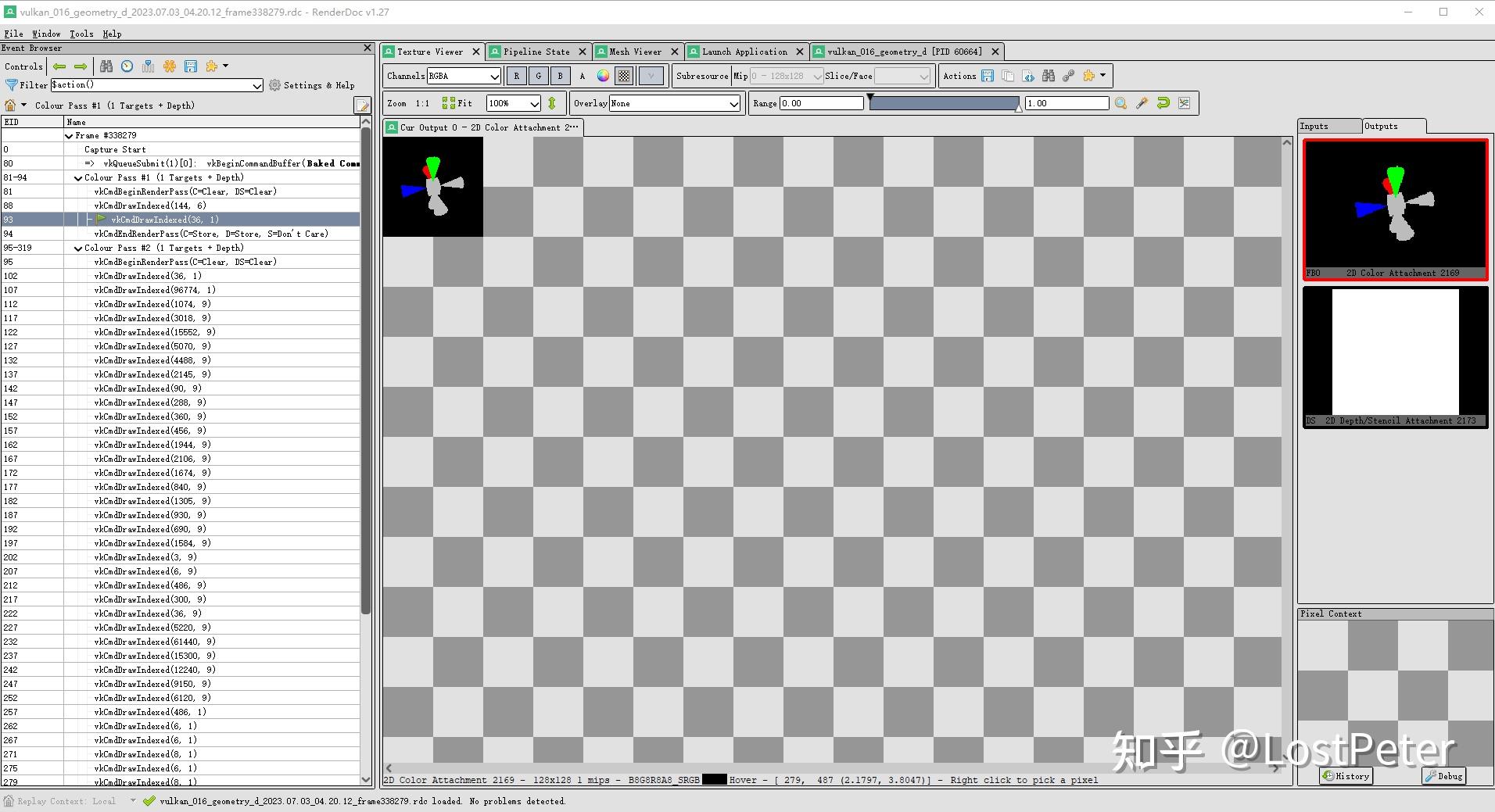1495x812 pixels.
Task: Click the magnifier auto-fit range icon
Action: click(x=1120, y=102)
